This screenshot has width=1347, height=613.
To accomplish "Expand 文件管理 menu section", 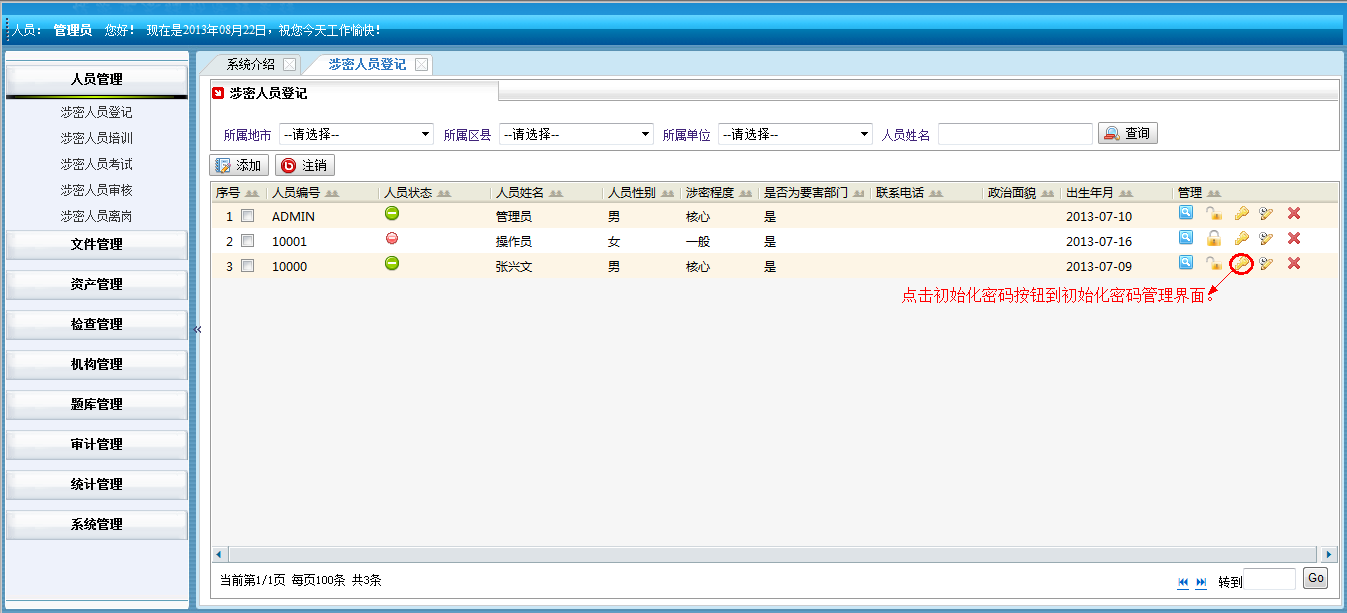I will click(97, 245).
